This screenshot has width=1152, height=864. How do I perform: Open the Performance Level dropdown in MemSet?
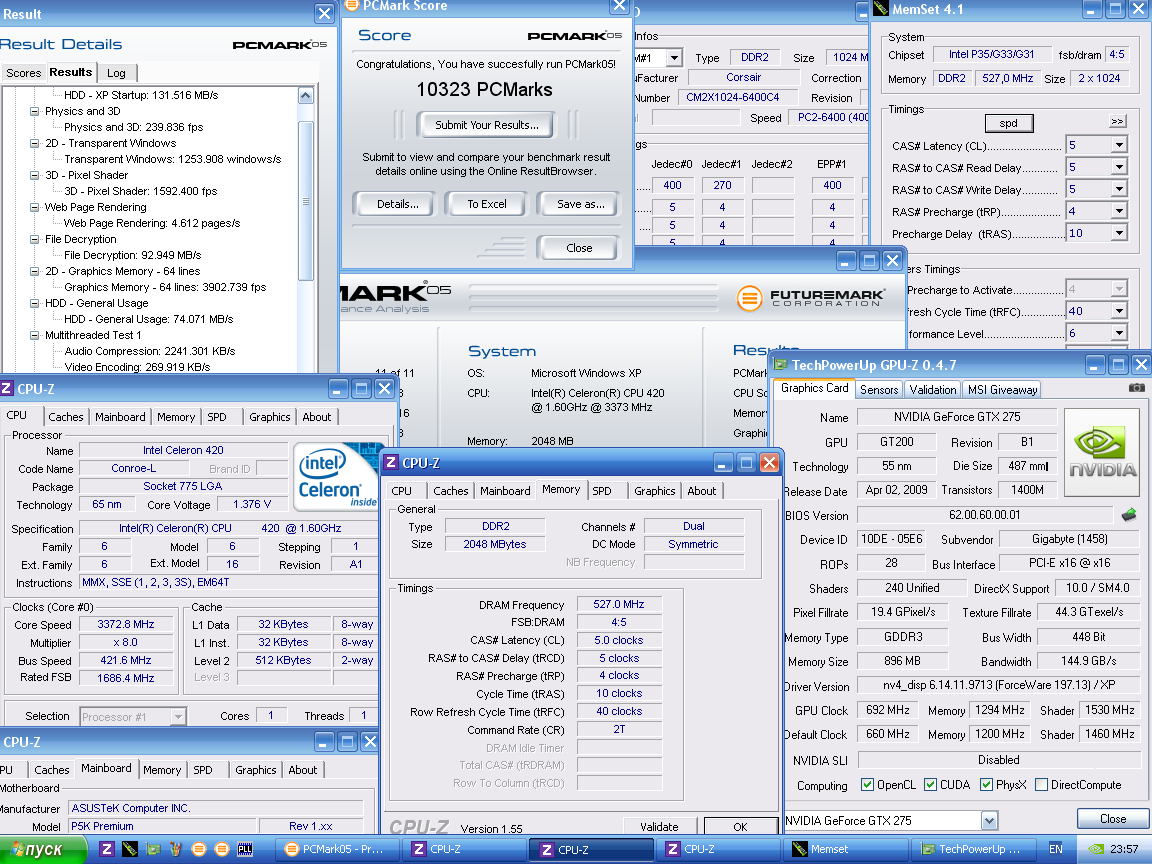pyautogui.click(x=1118, y=333)
